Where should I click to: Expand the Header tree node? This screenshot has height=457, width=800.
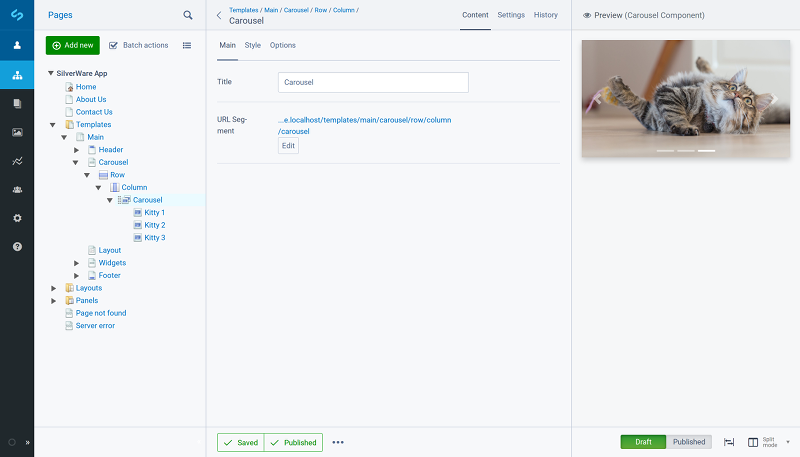coord(77,150)
